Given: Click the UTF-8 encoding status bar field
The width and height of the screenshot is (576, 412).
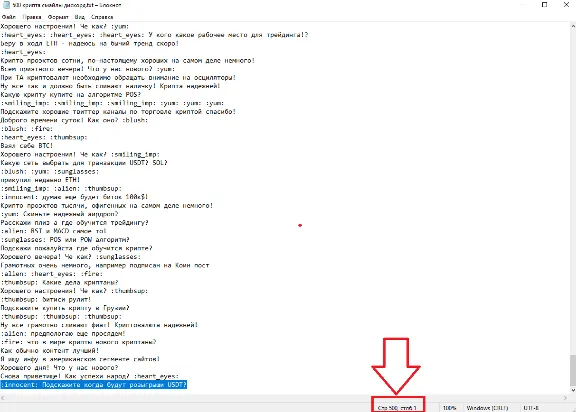Looking at the screenshot, I should tap(531, 408).
